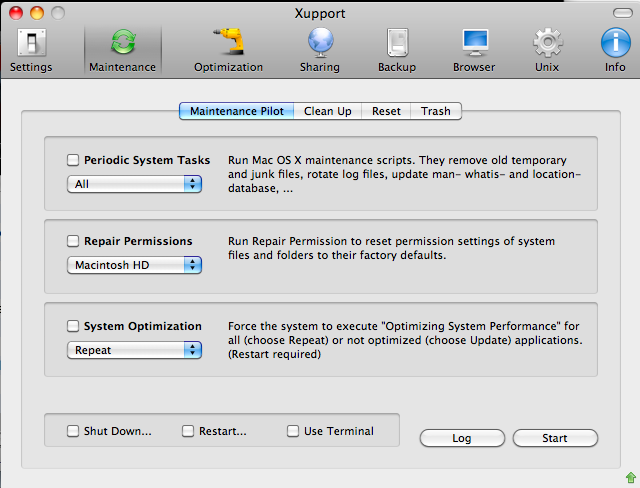The image size is (640, 488).
Task: Click the toolbar toggle pill in title bar
Action: (x=623, y=13)
